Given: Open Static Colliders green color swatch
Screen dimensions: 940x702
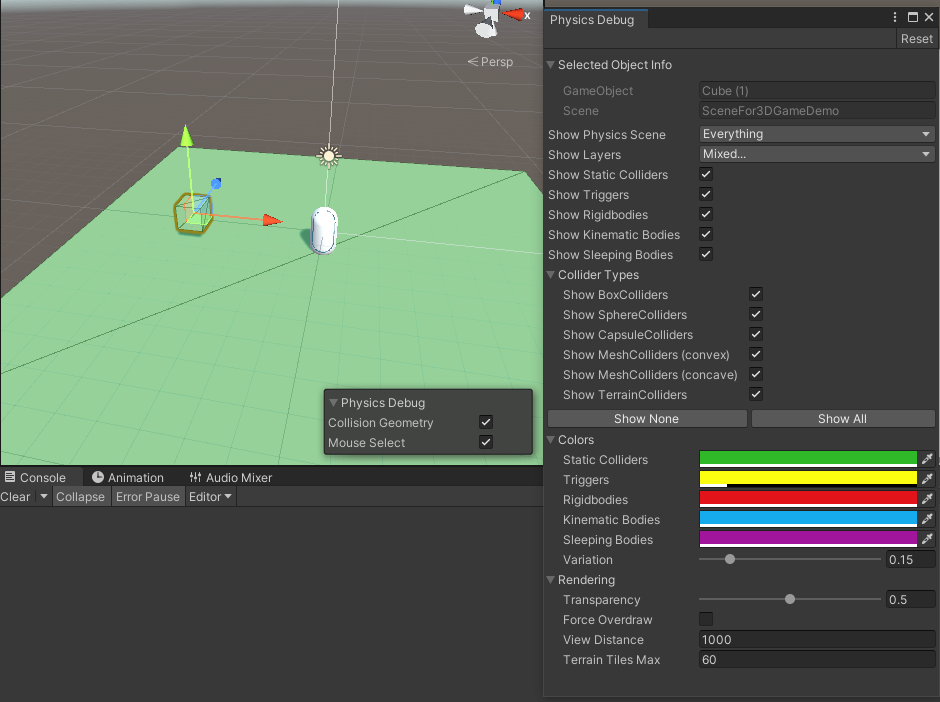Looking at the screenshot, I should [808, 459].
